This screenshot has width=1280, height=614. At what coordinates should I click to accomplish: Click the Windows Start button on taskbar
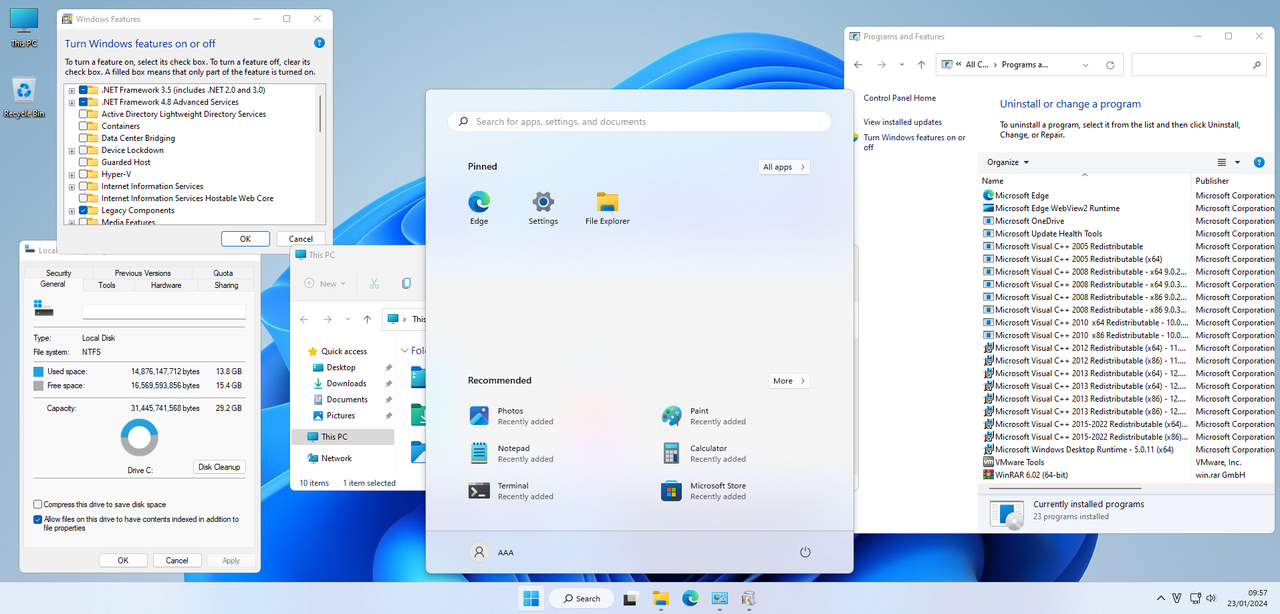[x=530, y=598]
